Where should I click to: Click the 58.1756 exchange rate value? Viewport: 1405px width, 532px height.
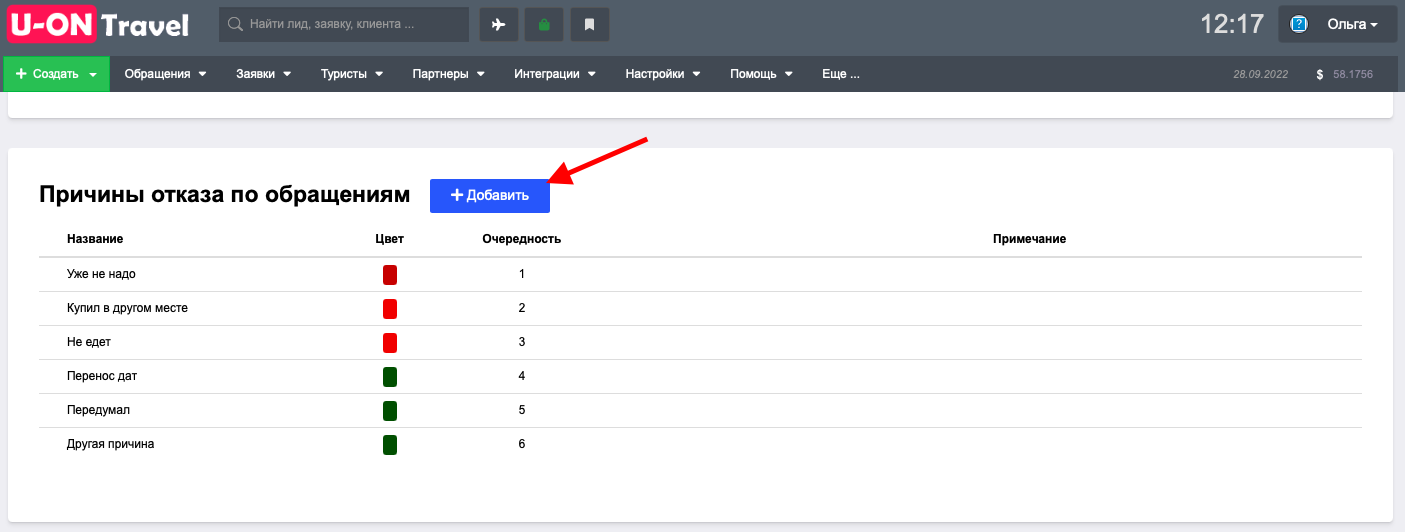pos(1353,74)
